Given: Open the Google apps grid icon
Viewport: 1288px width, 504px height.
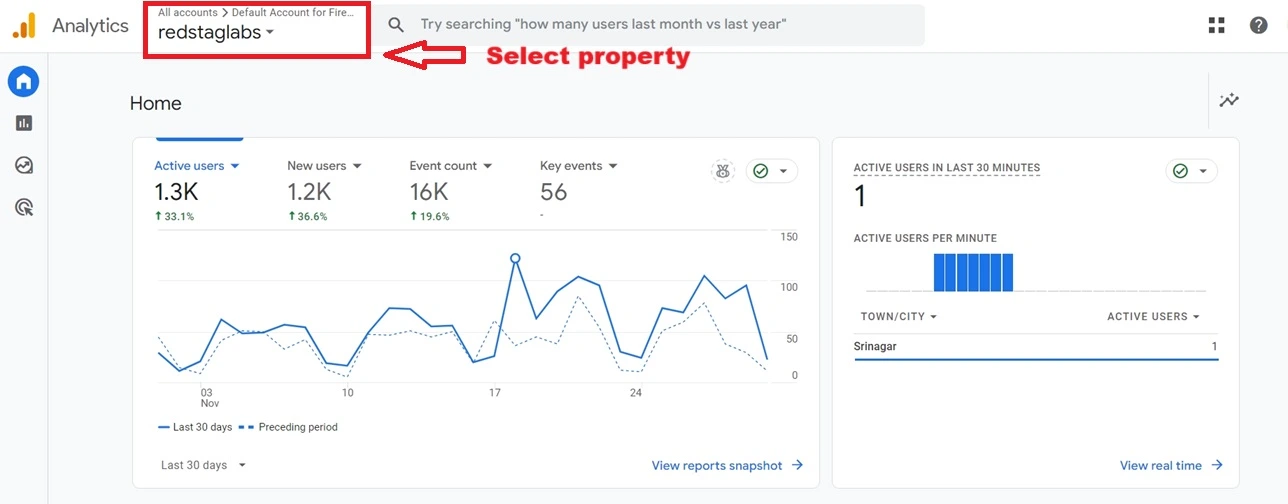Looking at the screenshot, I should tap(1216, 25).
